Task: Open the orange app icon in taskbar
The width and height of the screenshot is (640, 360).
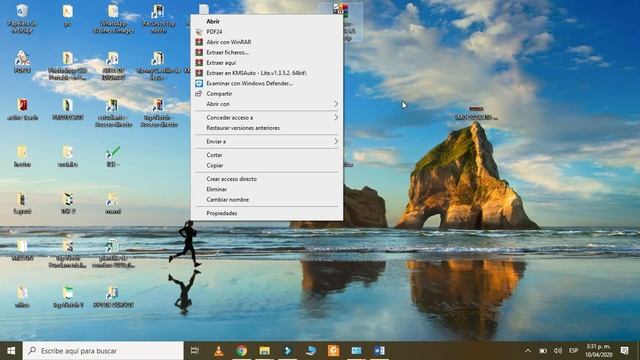Action: (x=333, y=351)
